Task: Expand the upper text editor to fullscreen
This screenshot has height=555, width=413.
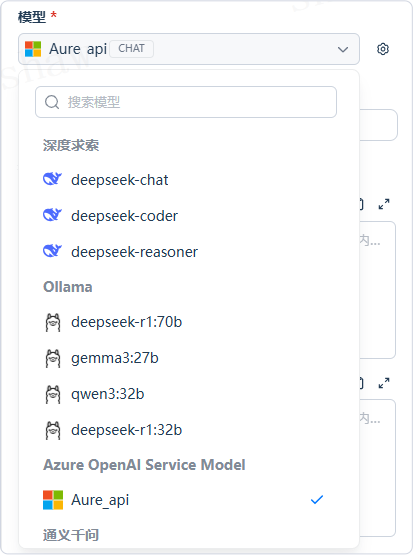Action: coord(384,204)
